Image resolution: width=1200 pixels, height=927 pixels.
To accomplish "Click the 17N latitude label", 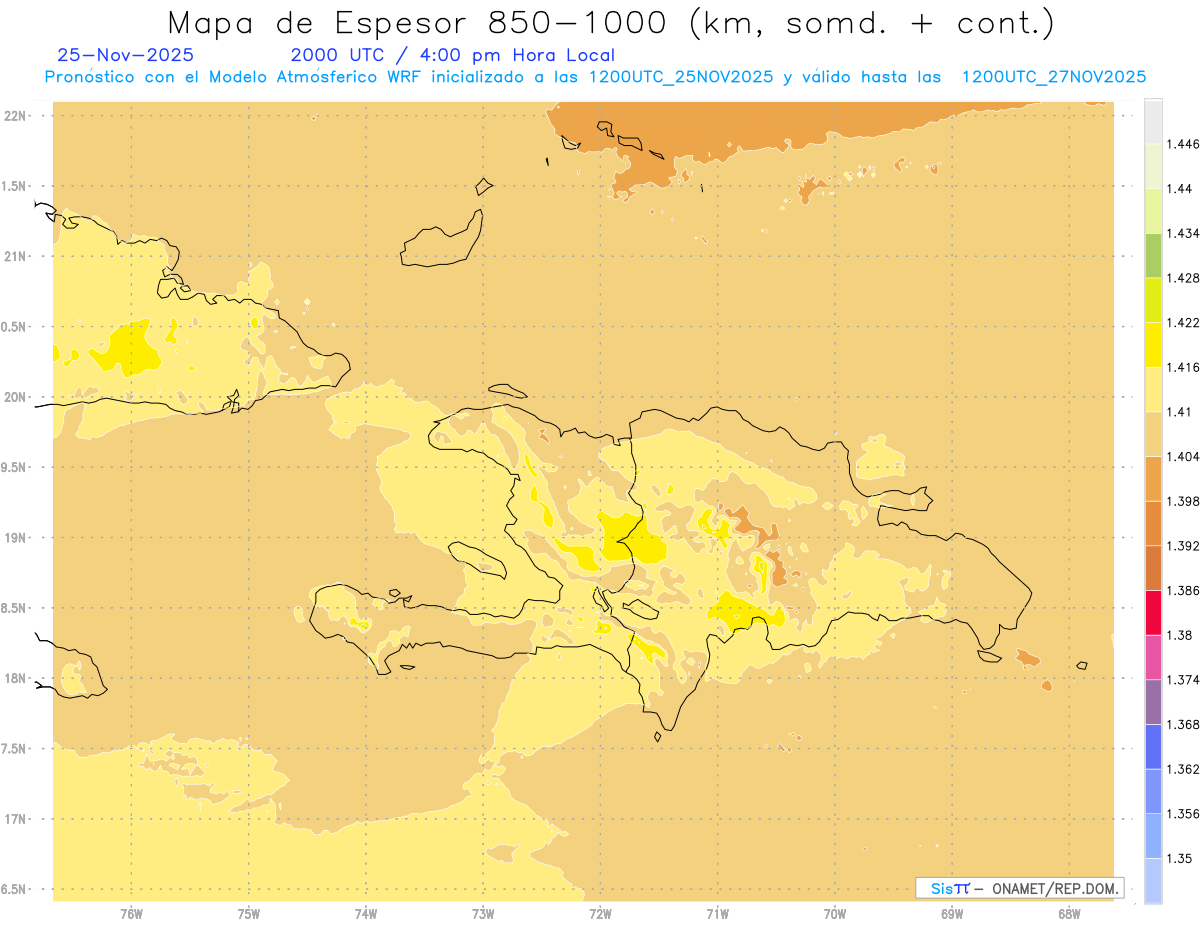I will point(14,819).
